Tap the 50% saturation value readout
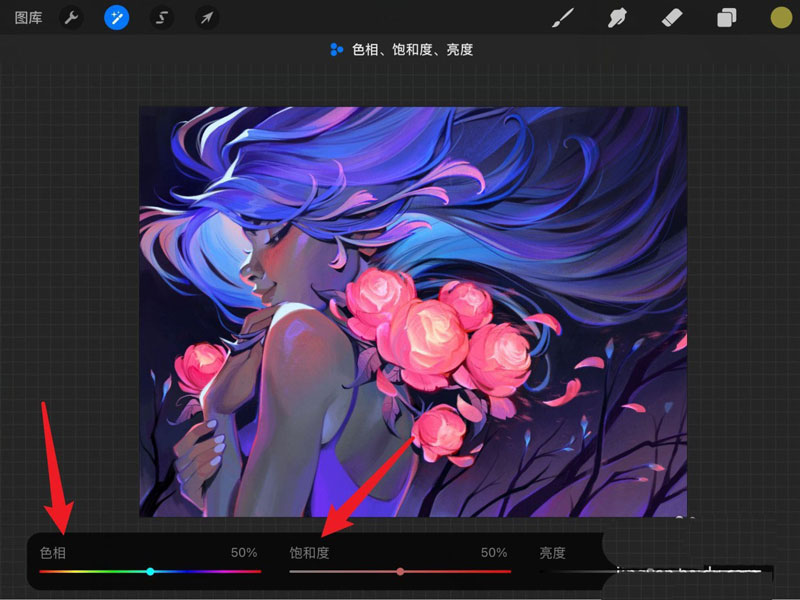The width and height of the screenshot is (800, 600). click(x=492, y=551)
